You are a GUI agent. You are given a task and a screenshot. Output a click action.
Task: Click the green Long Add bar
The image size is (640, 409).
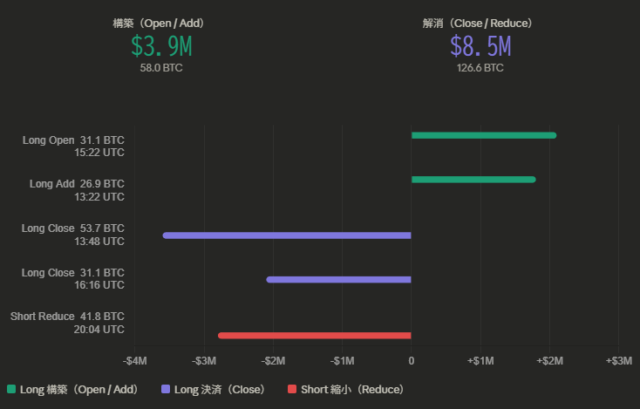[473, 180]
